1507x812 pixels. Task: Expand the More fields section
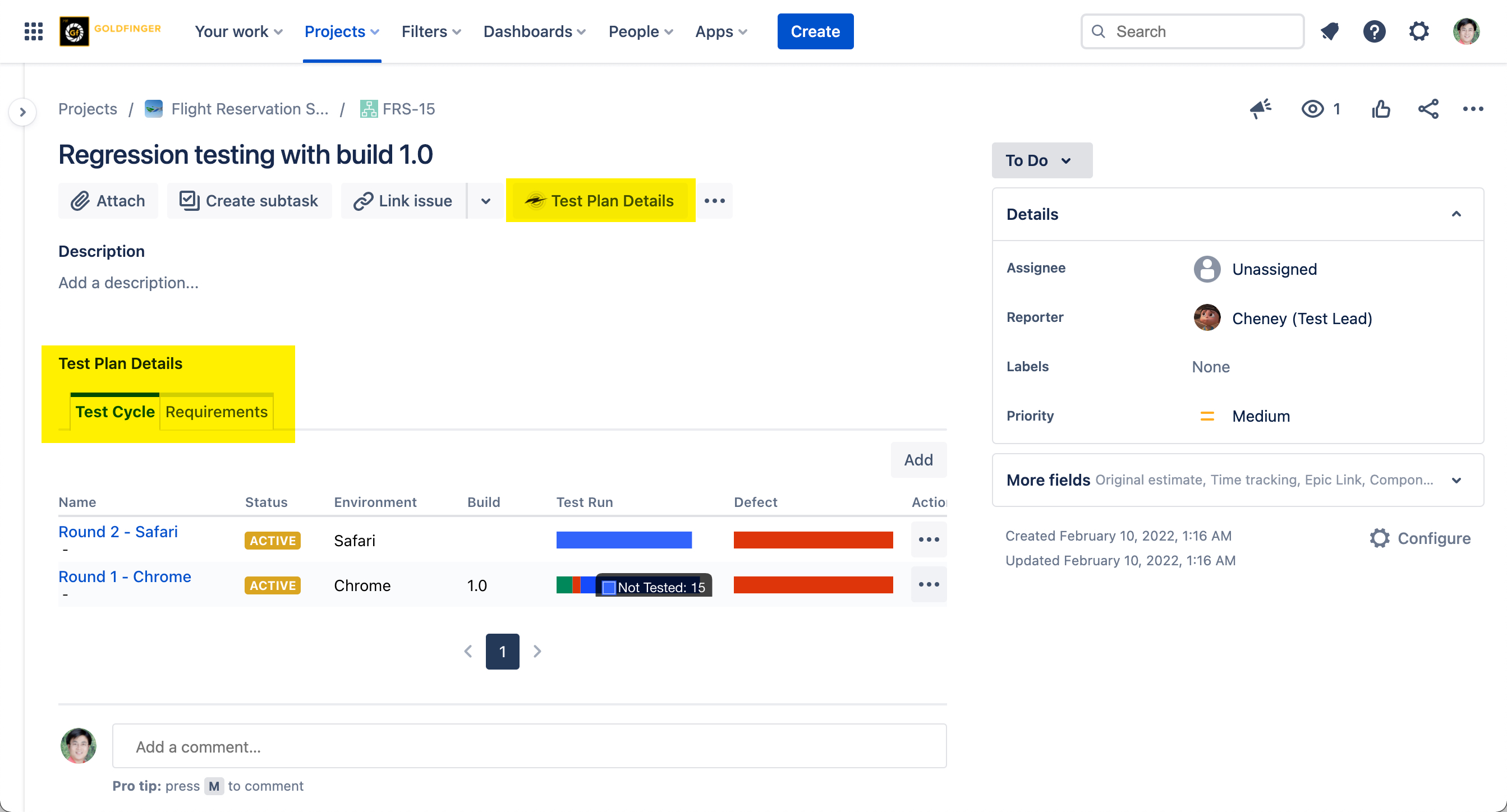click(1456, 480)
